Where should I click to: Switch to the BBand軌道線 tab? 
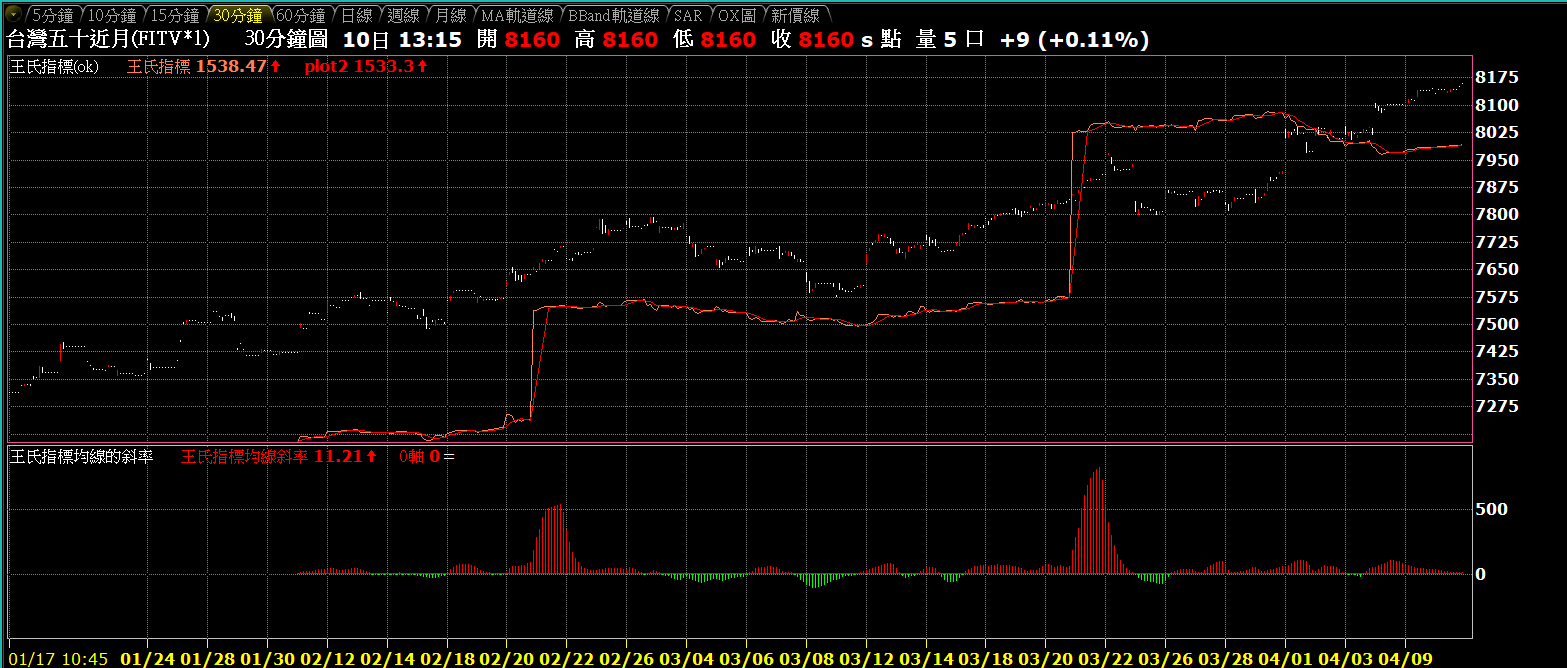[x=612, y=16]
